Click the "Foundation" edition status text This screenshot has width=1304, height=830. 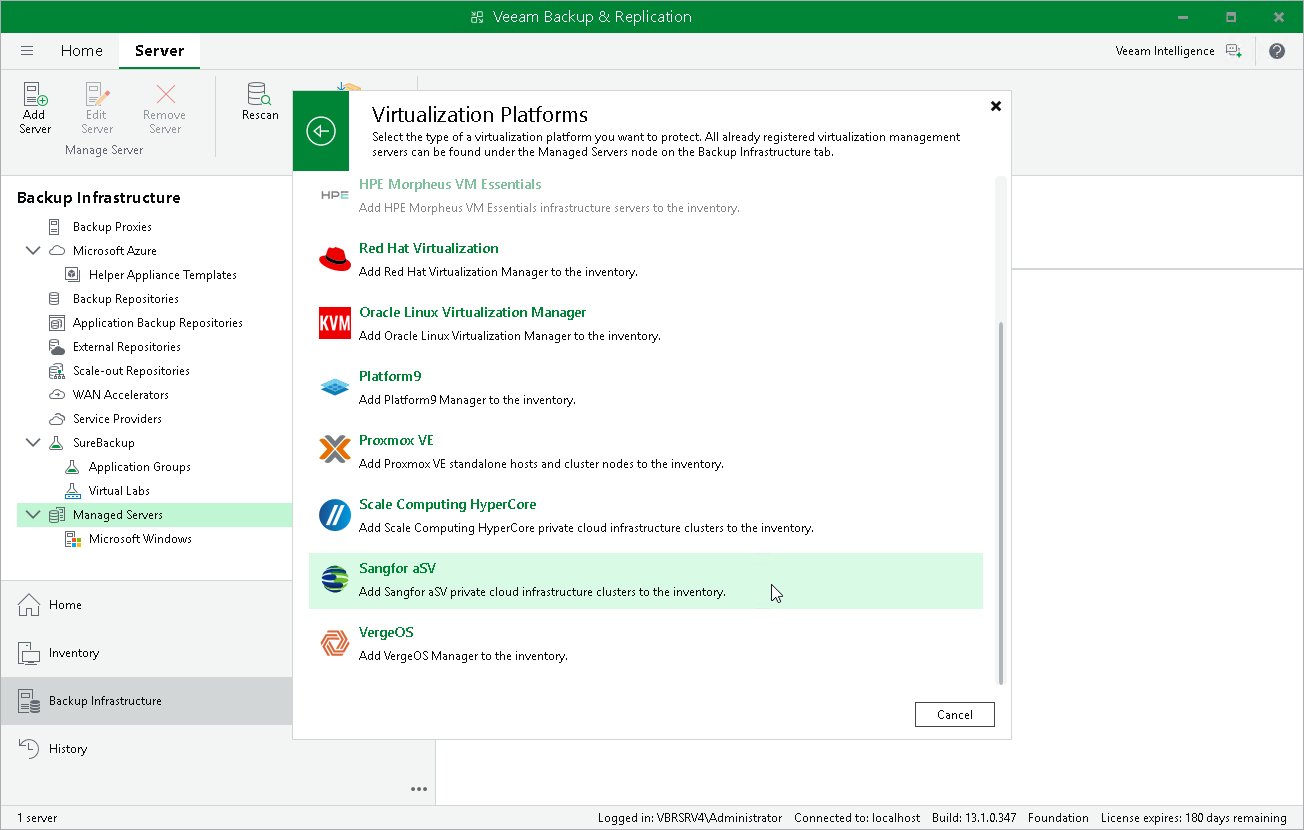(1058, 818)
